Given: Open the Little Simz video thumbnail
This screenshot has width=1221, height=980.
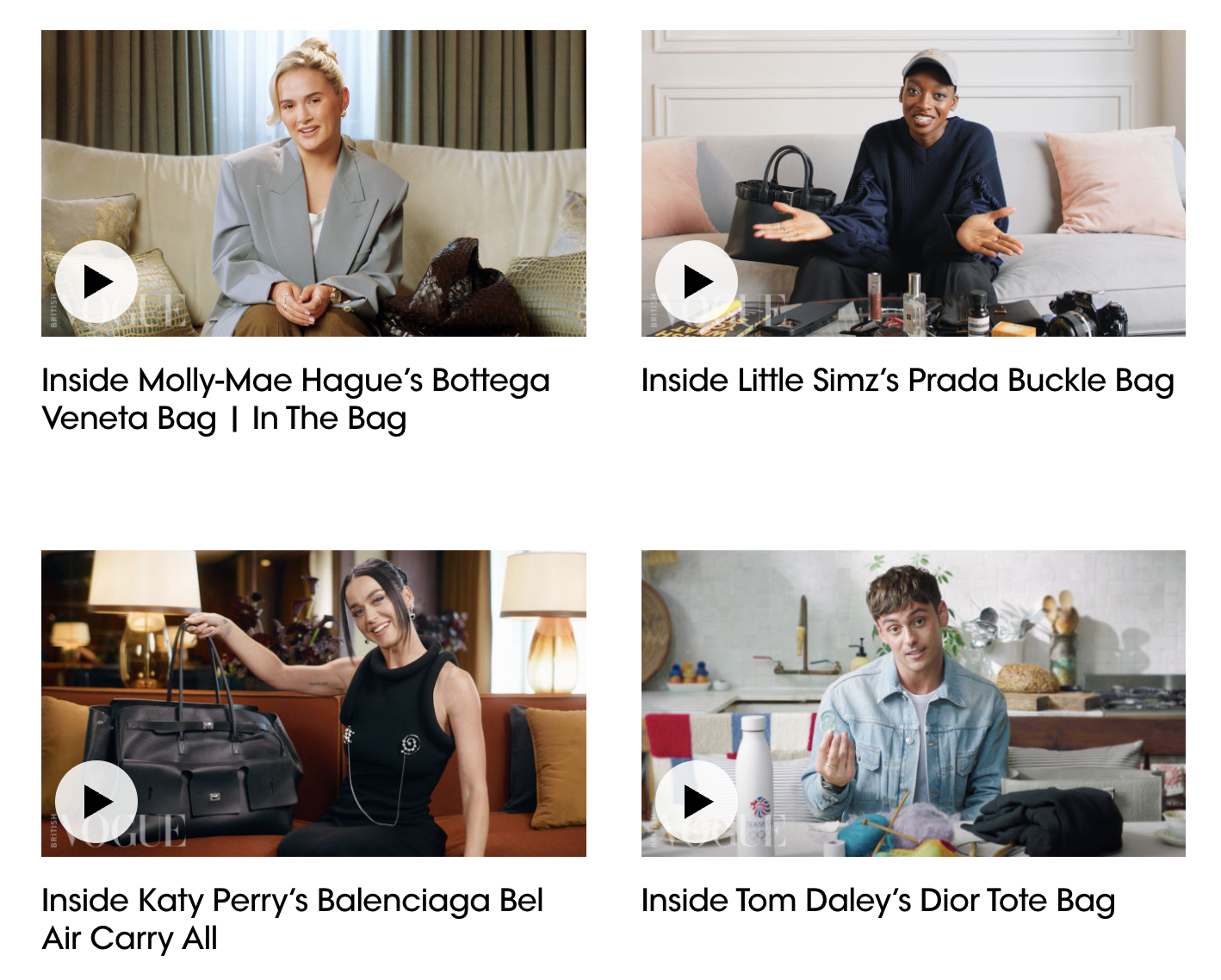Looking at the screenshot, I should click(914, 183).
